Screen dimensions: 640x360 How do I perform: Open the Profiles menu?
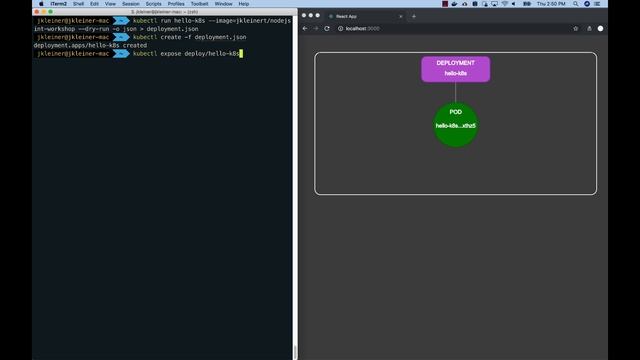(176, 4)
